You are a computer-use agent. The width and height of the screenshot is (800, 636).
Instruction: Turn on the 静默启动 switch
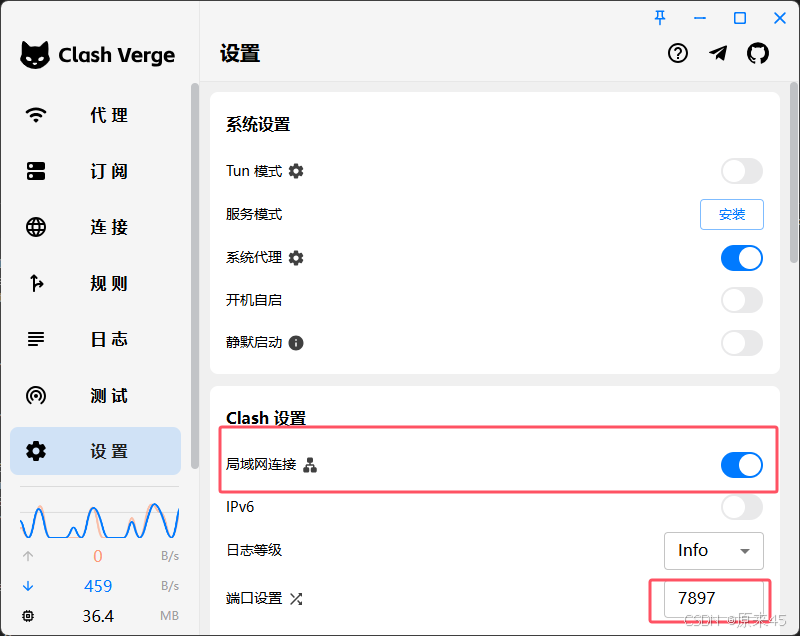[742, 343]
